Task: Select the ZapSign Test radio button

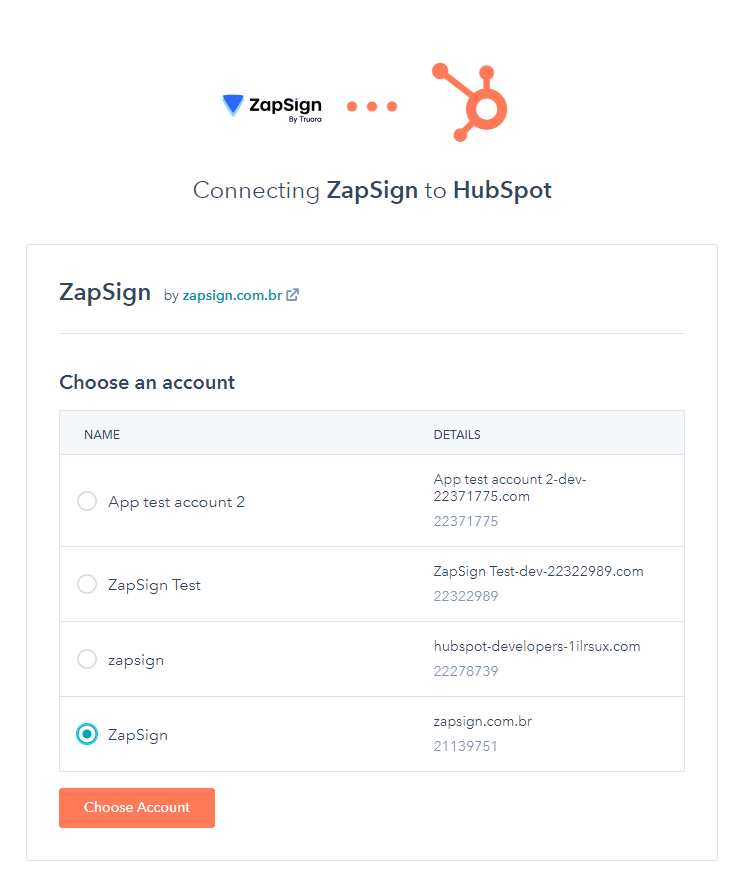Action: [87, 584]
